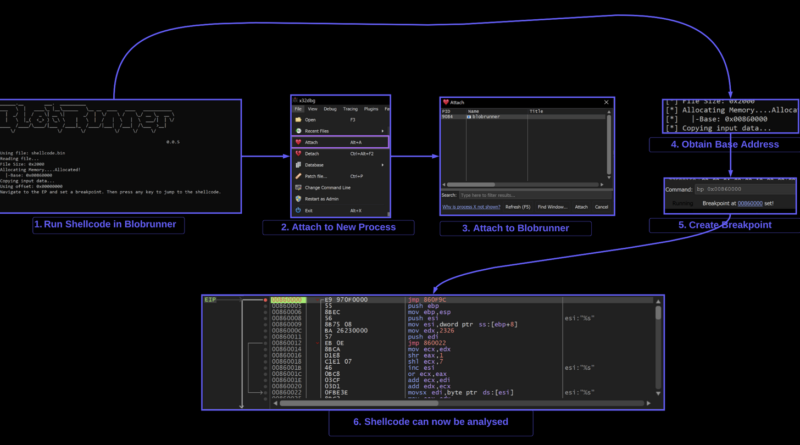Click the Change Command Line icon
800x445 pixels.
(x=298, y=187)
